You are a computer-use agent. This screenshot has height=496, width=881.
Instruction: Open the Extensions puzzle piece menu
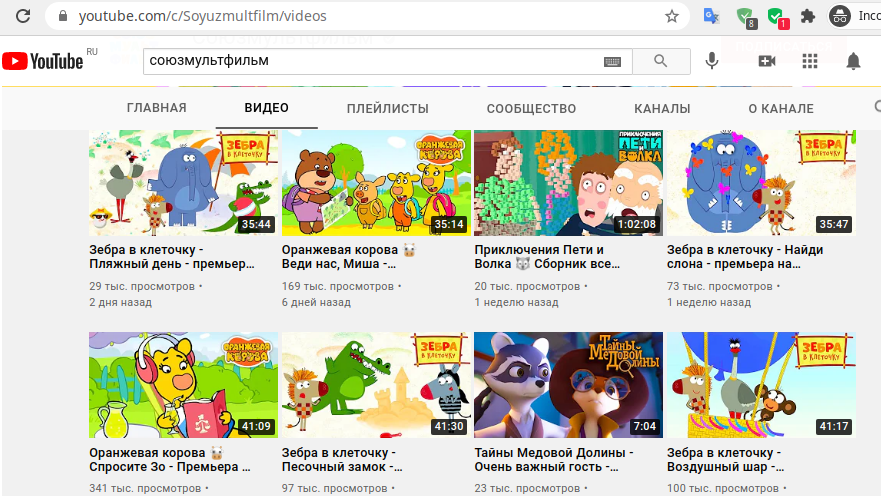[808, 16]
